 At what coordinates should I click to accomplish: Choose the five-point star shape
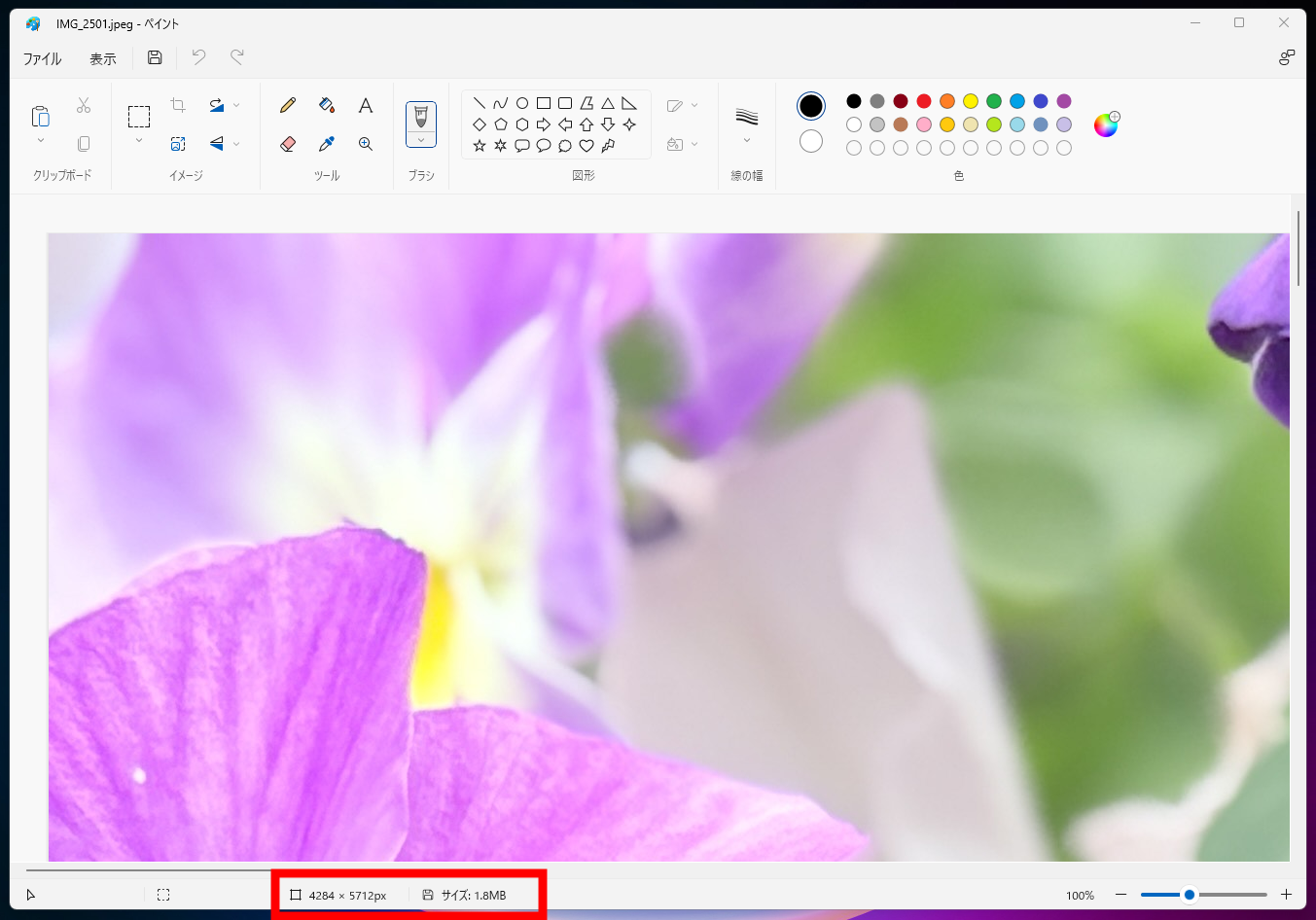click(480, 146)
